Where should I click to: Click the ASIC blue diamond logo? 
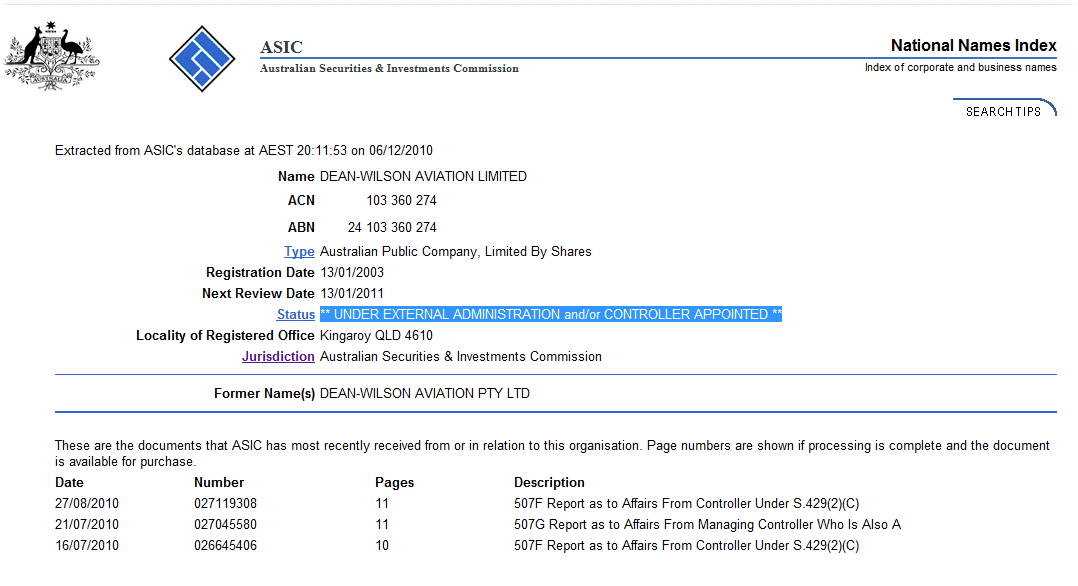click(202, 58)
